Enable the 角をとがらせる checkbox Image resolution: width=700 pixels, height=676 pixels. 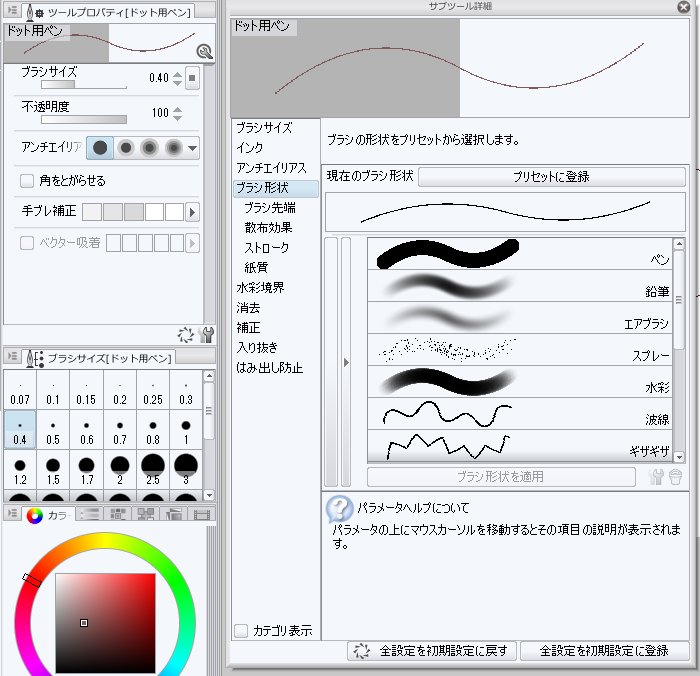28,181
